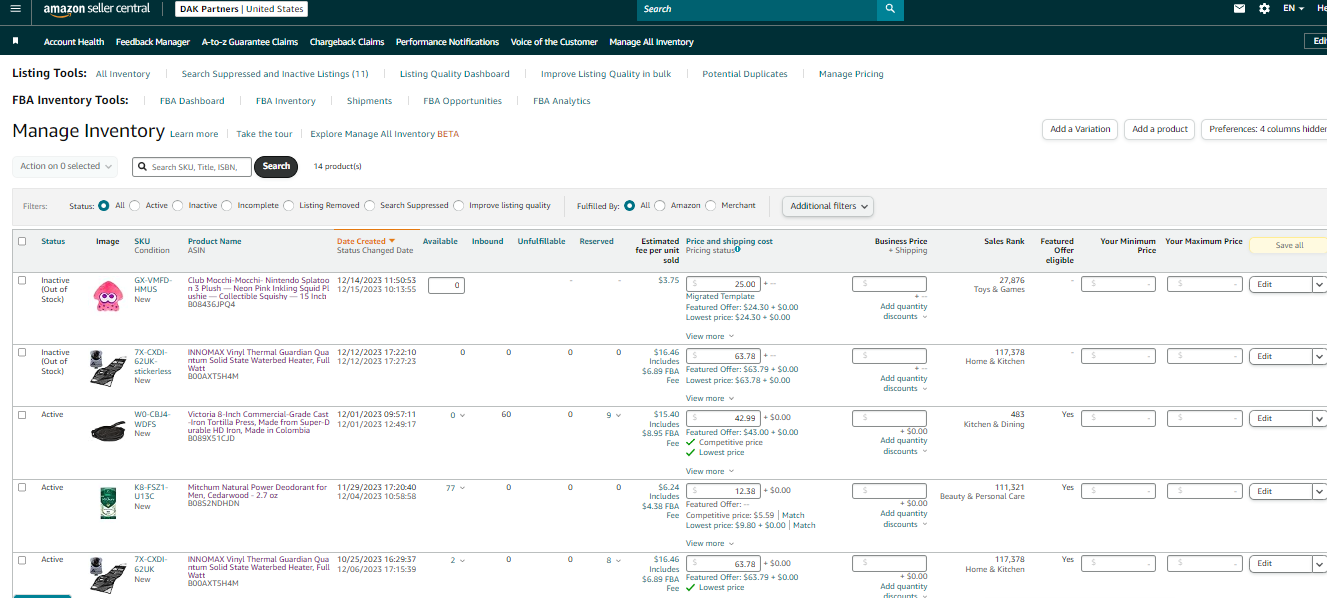Click the bookmark flag icon
Viewport: 1327px width, 598px height.
(x=15, y=41)
